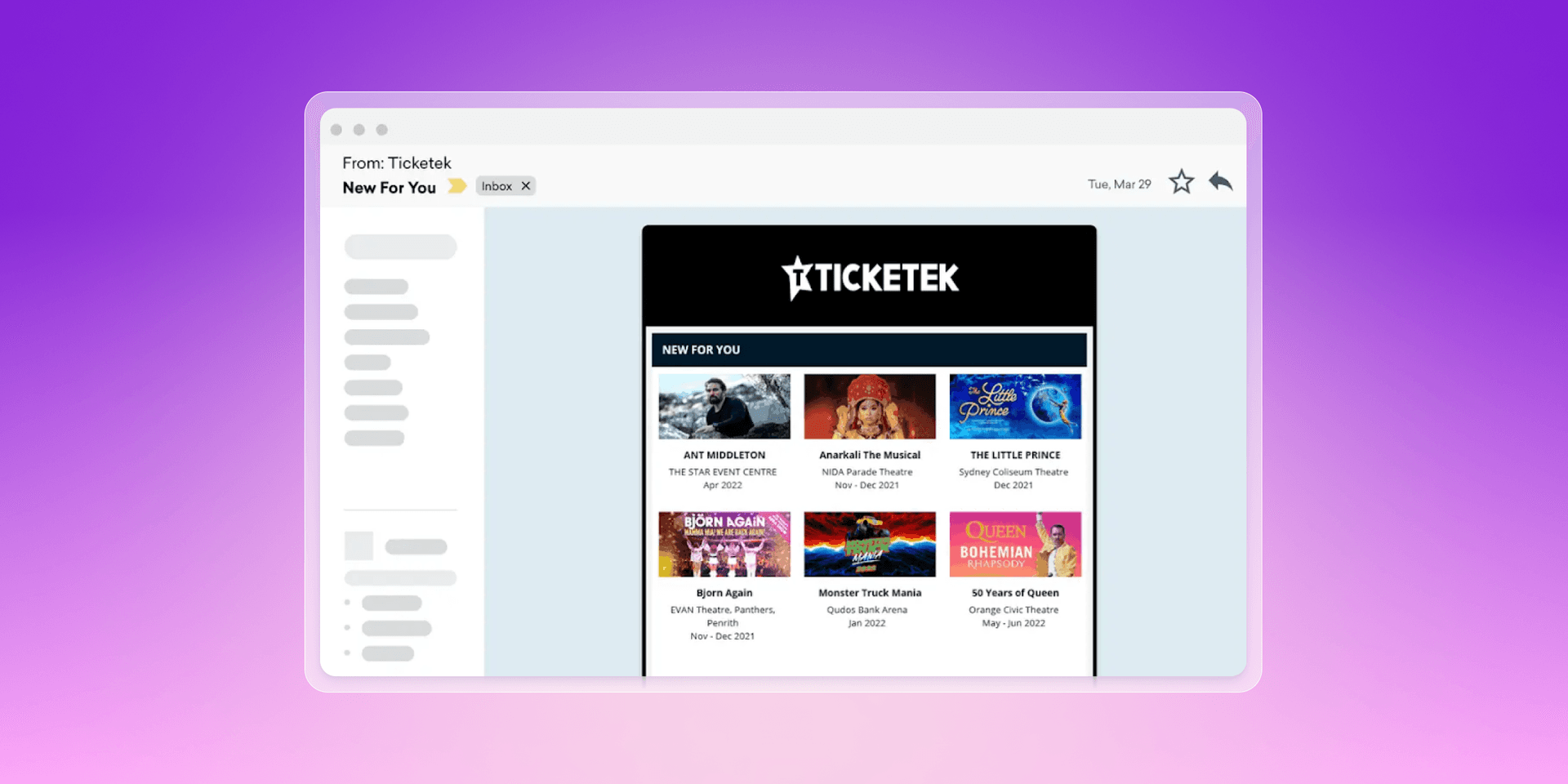The height and width of the screenshot is (784, 1568).
Task: Click the Monster Truck Mania event artwork
Action: point(869,543)
